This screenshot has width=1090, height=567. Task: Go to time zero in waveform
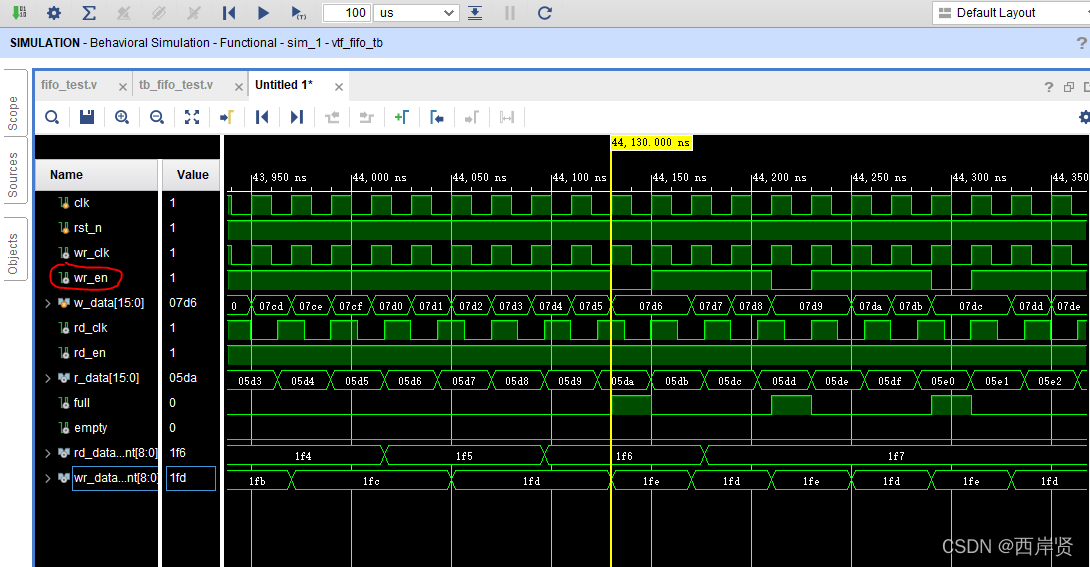[262, 117]
